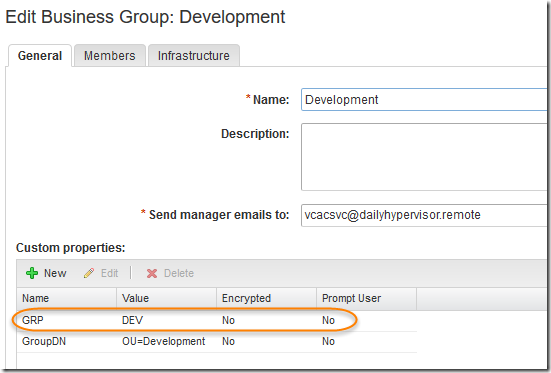
Task: Click the Custom properties label
Action: [71, 248]
